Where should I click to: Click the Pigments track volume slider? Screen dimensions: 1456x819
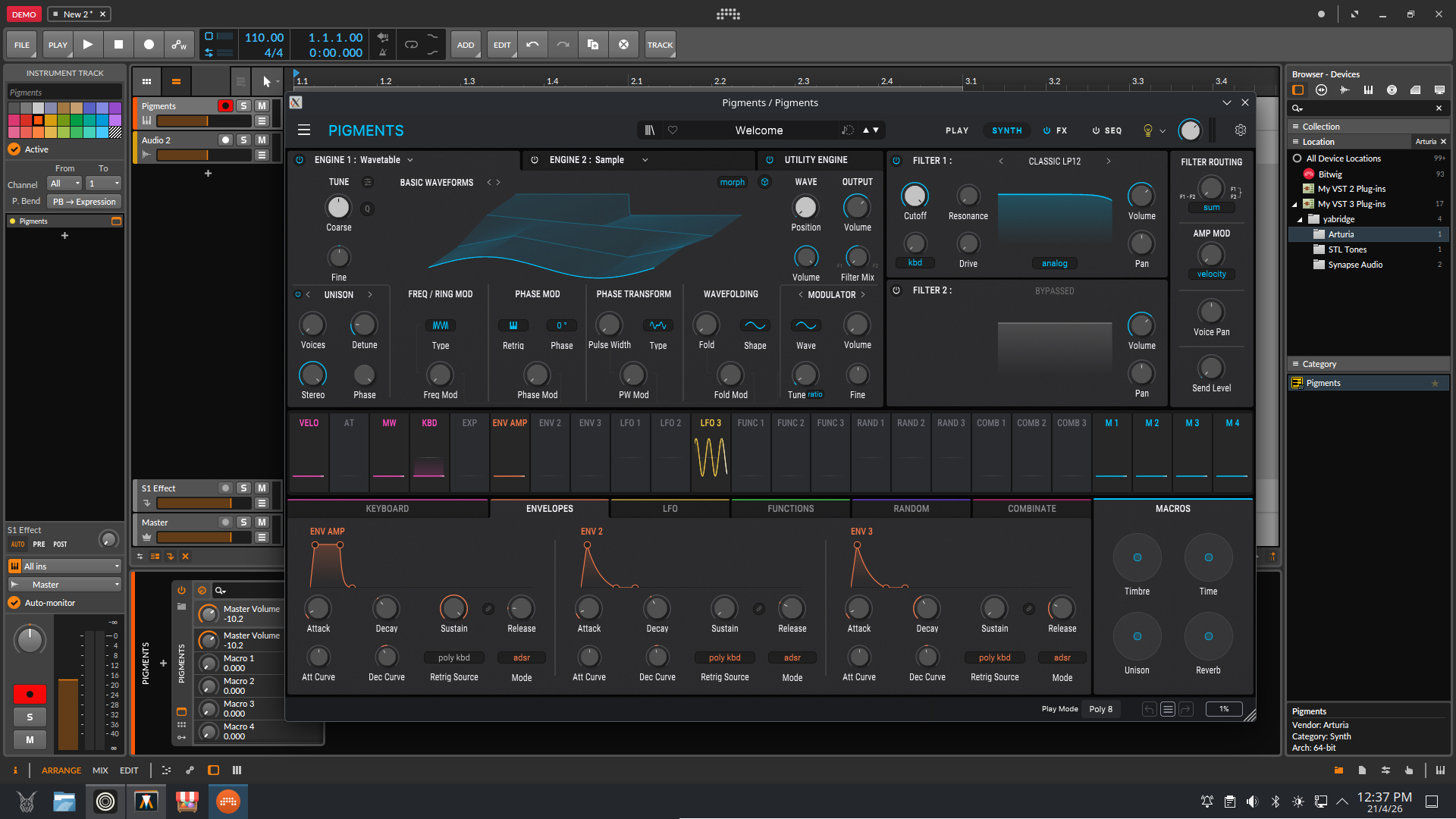(x=203, y=121)
